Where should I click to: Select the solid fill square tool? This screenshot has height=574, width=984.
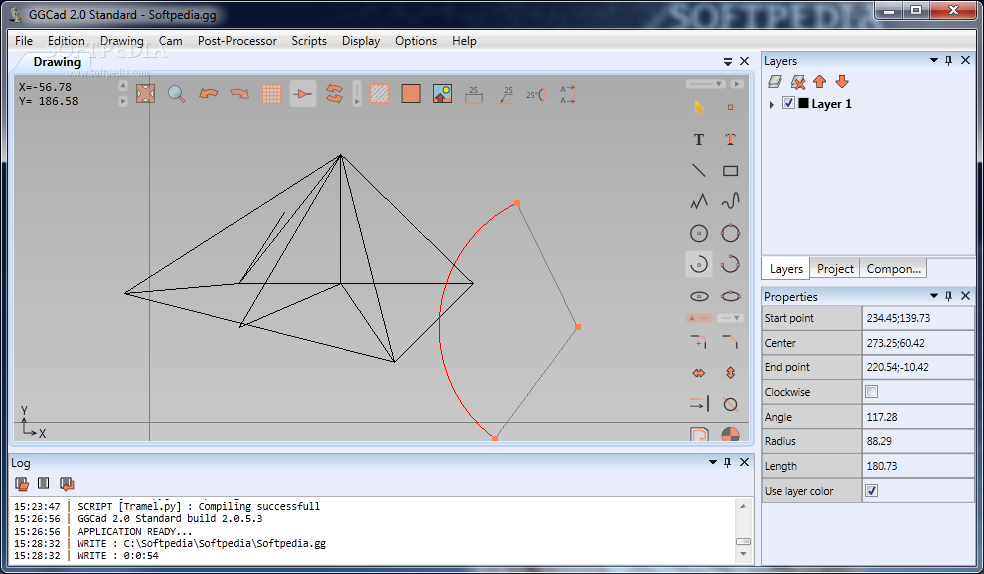(411, 94)
